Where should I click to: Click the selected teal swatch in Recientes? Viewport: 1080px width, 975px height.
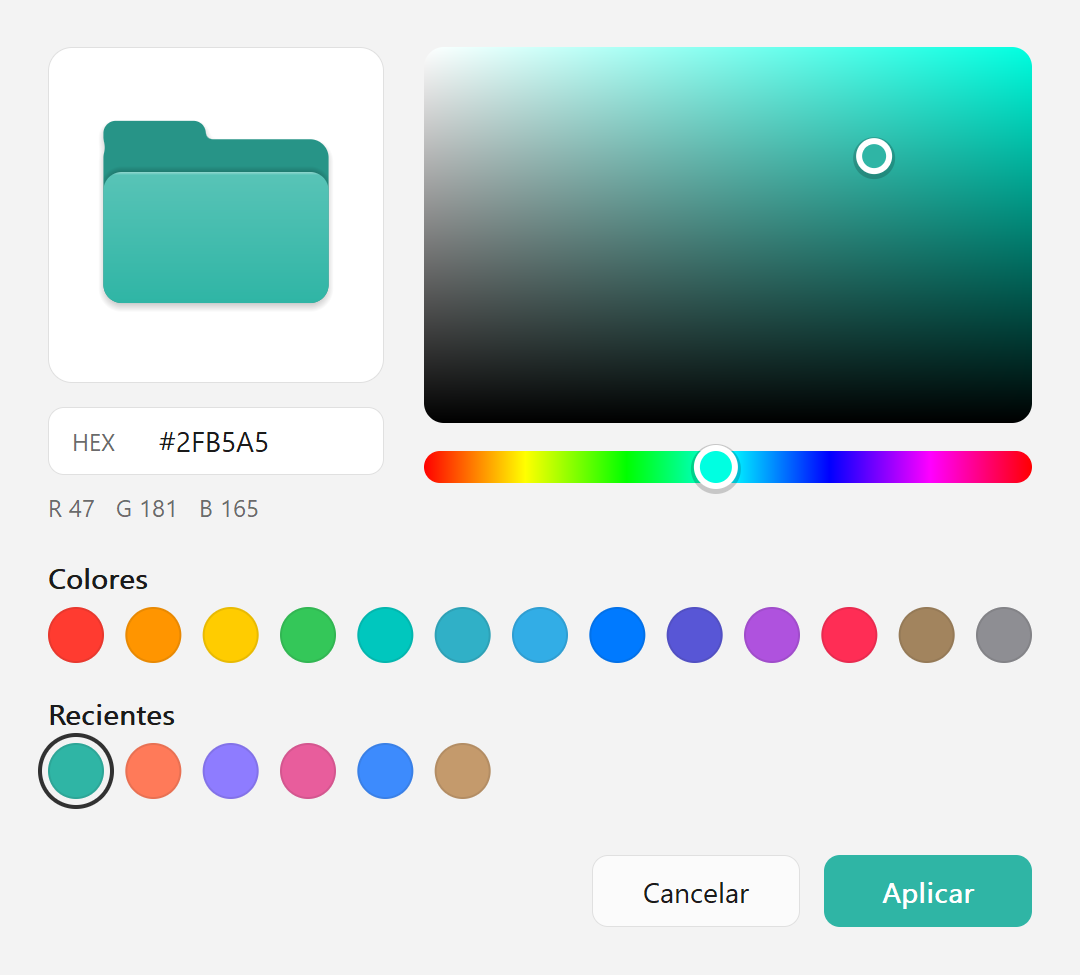click(76, 770)
